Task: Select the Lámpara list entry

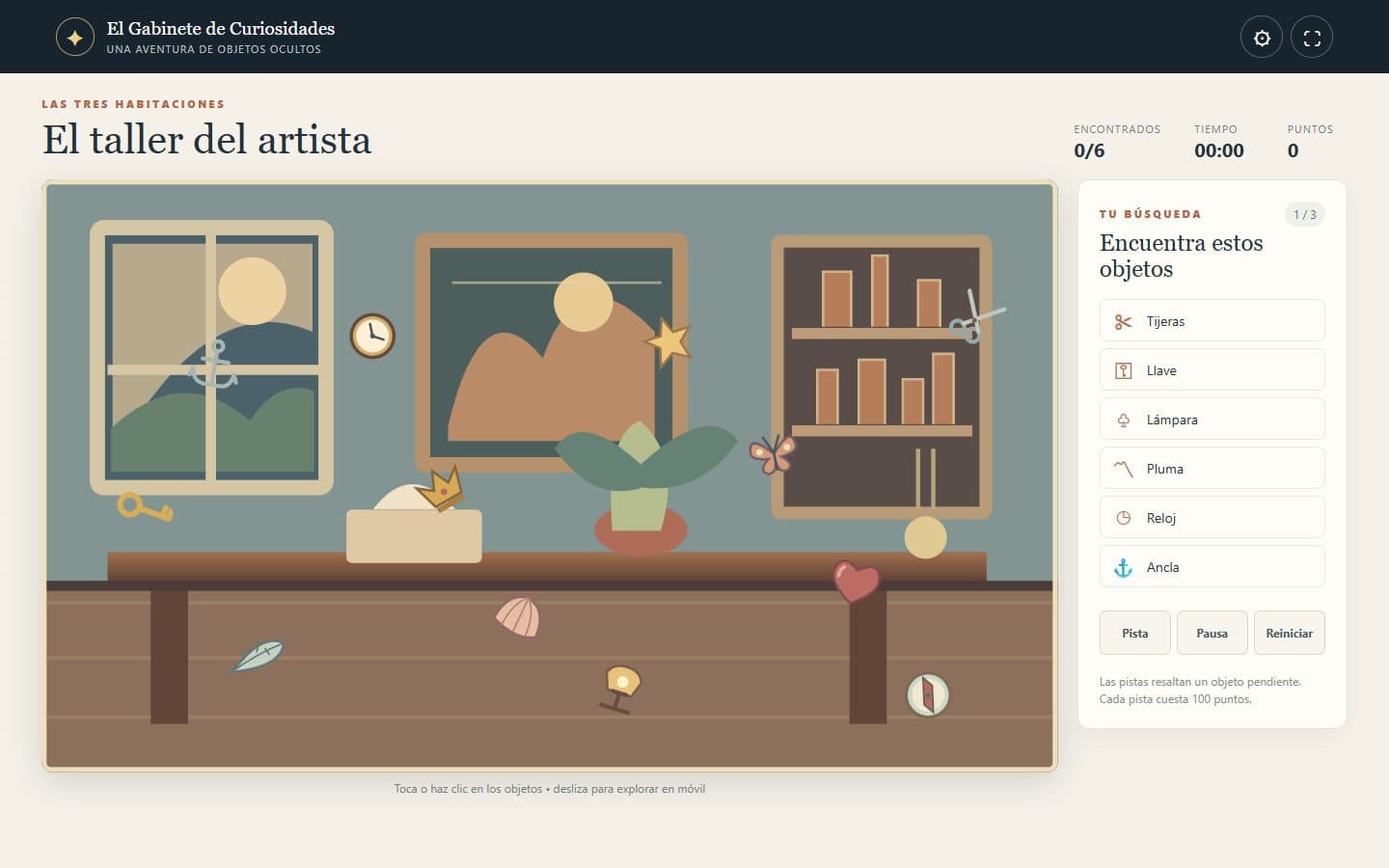Action: coord(1212,419)
